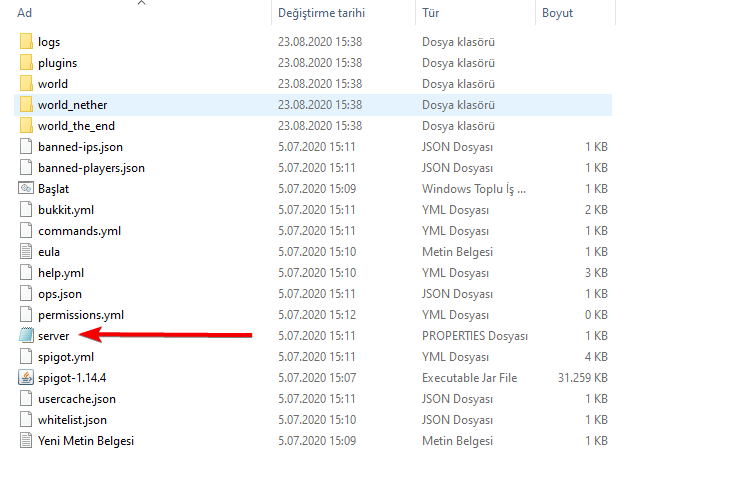Select the file name "eula"

coord(49,252)
